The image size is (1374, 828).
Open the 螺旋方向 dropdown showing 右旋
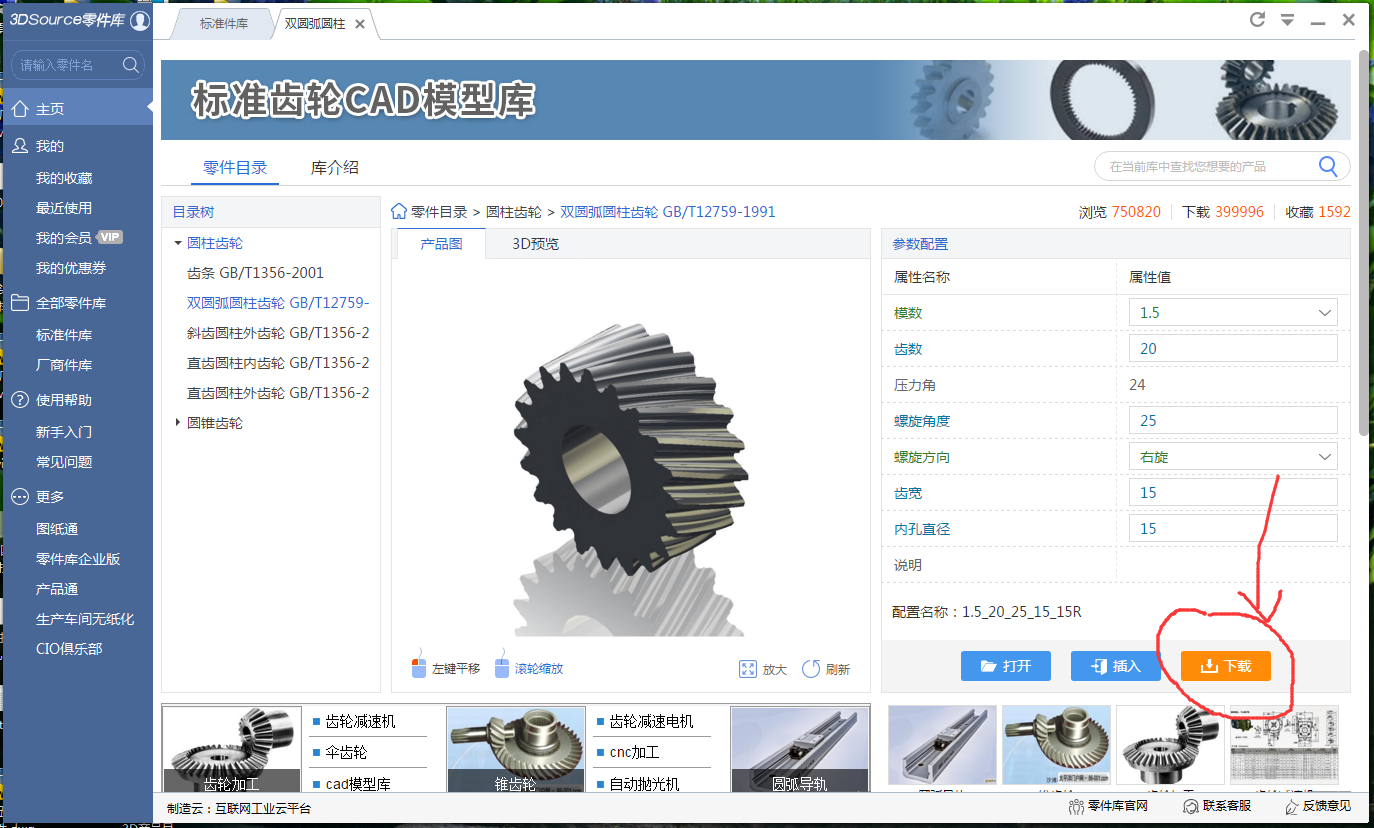[x=1232, y=457]
